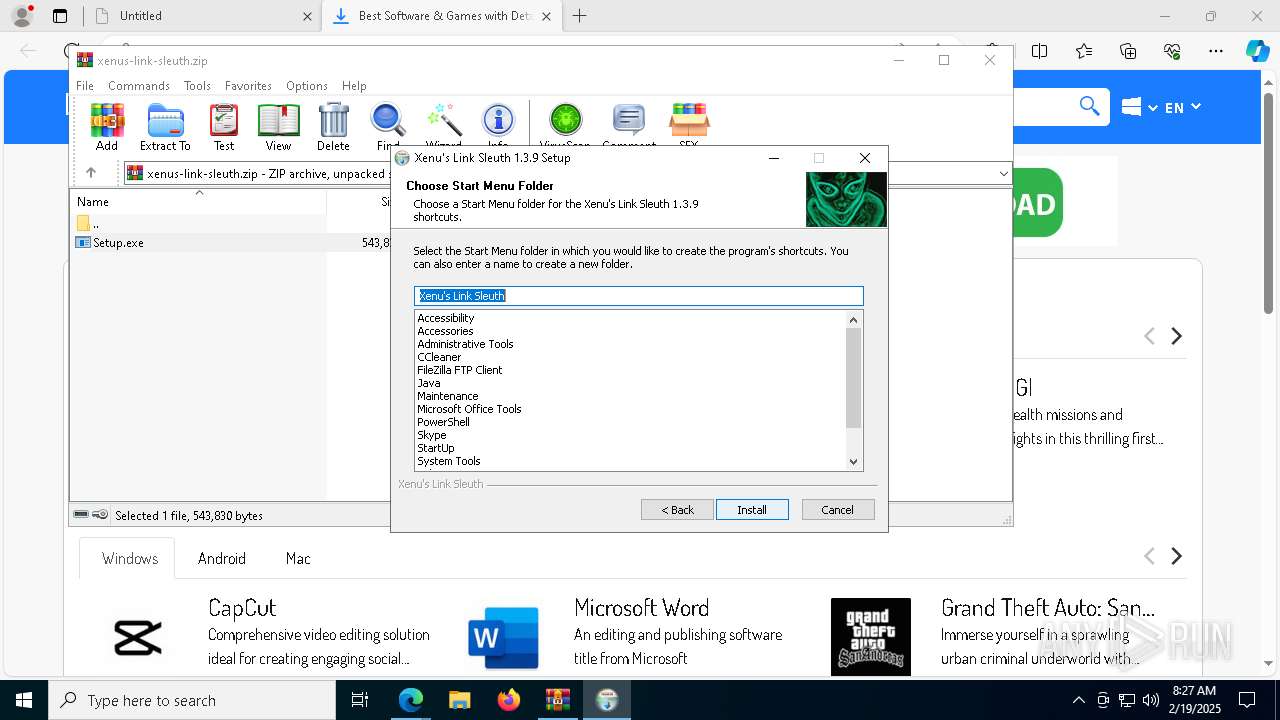Open Edge collections icon

click(x=1128, y=51)
